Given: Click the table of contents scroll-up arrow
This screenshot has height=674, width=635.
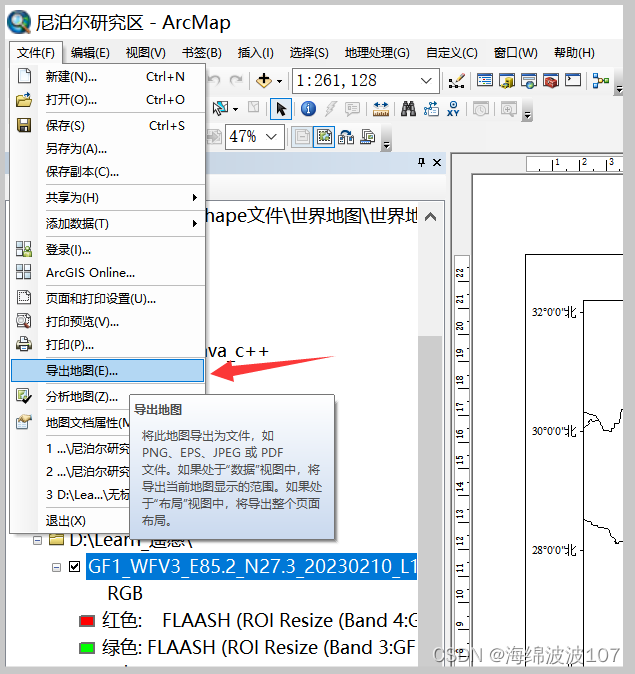Looking at the screenshot, I should point(430,217).
